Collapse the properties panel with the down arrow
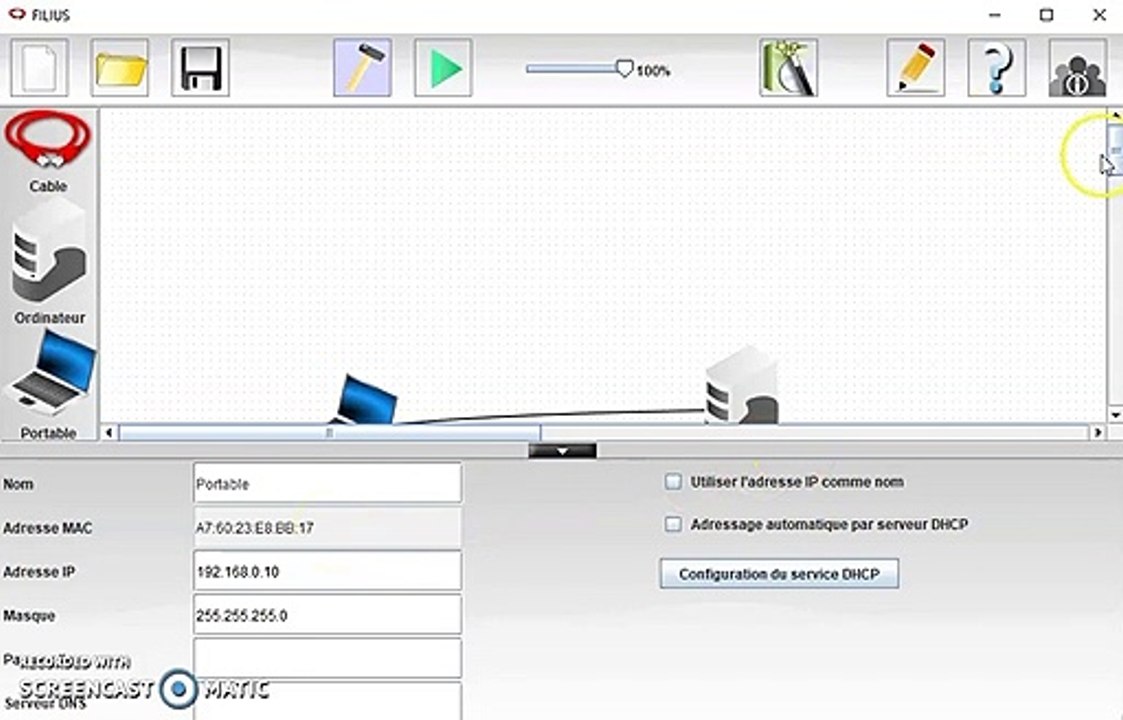 click(562, 451)
